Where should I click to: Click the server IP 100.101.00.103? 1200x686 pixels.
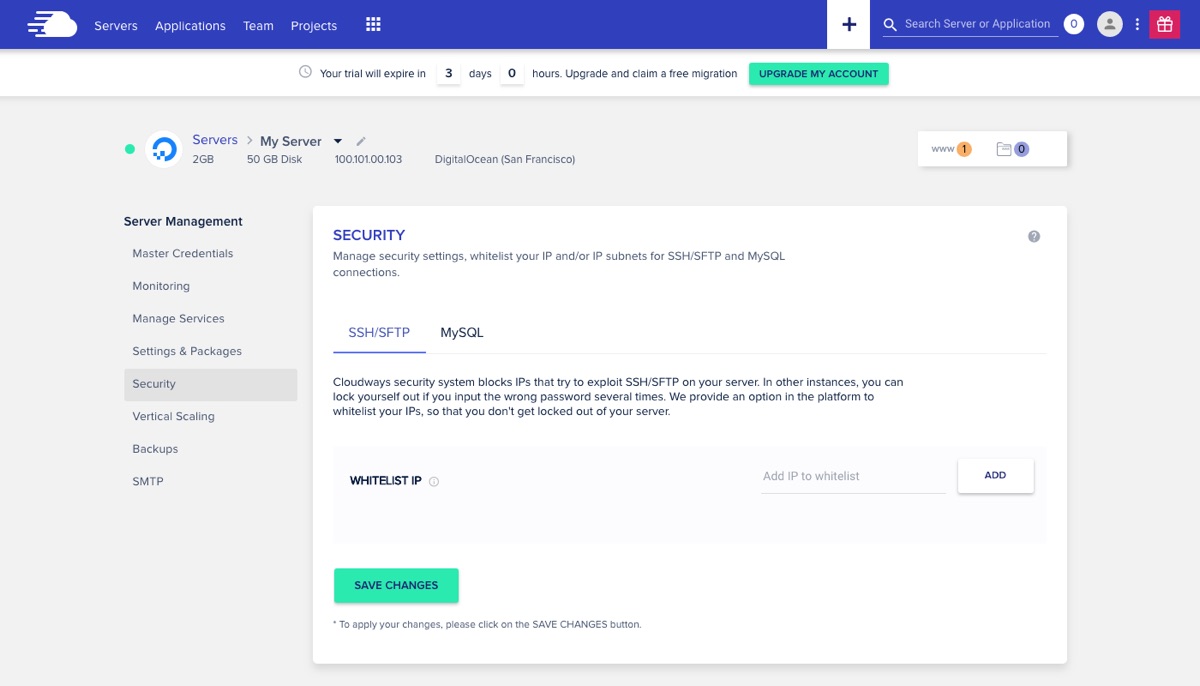pyautogui.click(x=368, y=159)
